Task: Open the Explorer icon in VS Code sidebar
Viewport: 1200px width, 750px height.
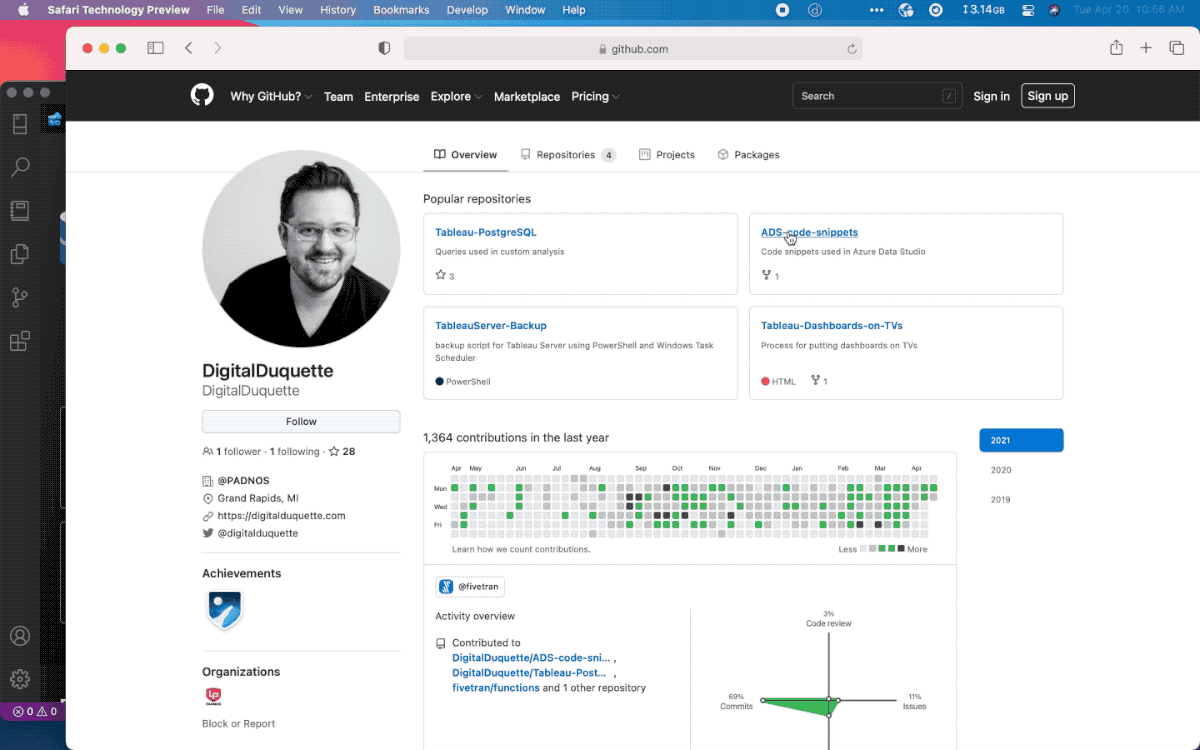Action: point(19,254)
